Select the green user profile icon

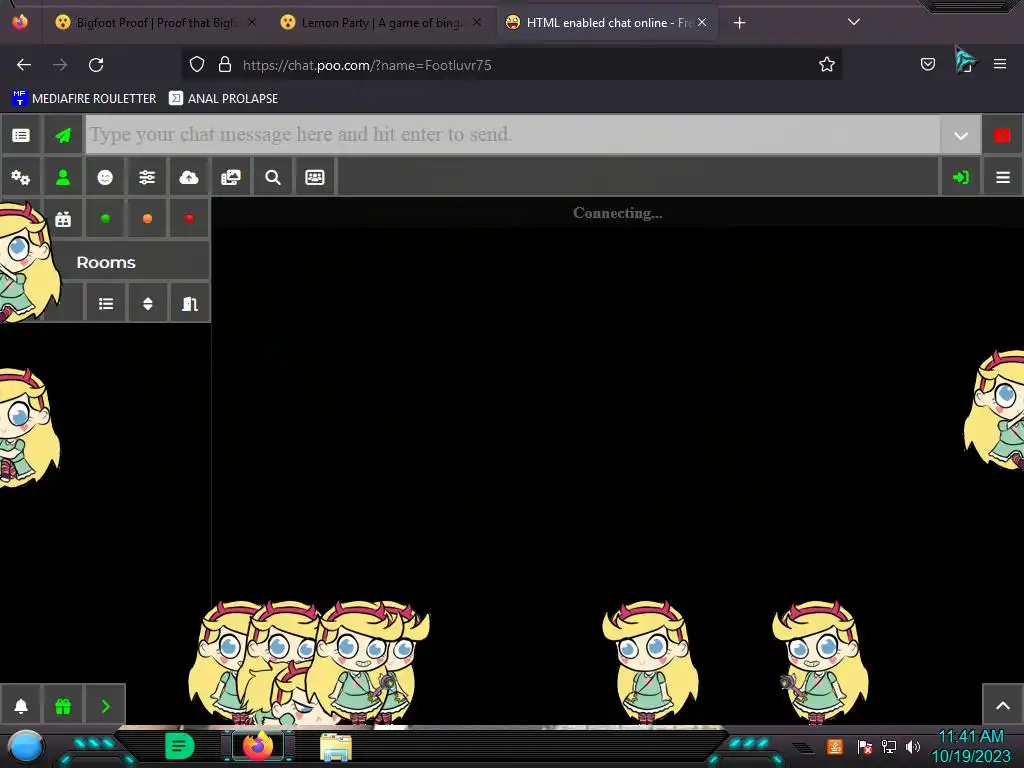coord(63,177)
